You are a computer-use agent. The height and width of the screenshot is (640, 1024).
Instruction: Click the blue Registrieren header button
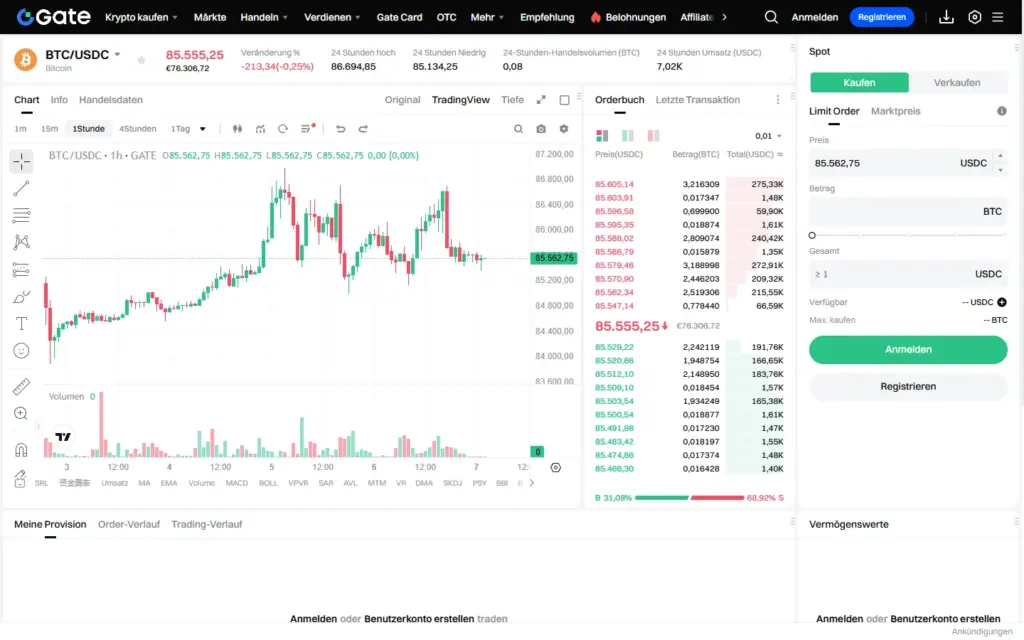click(882, 17)
